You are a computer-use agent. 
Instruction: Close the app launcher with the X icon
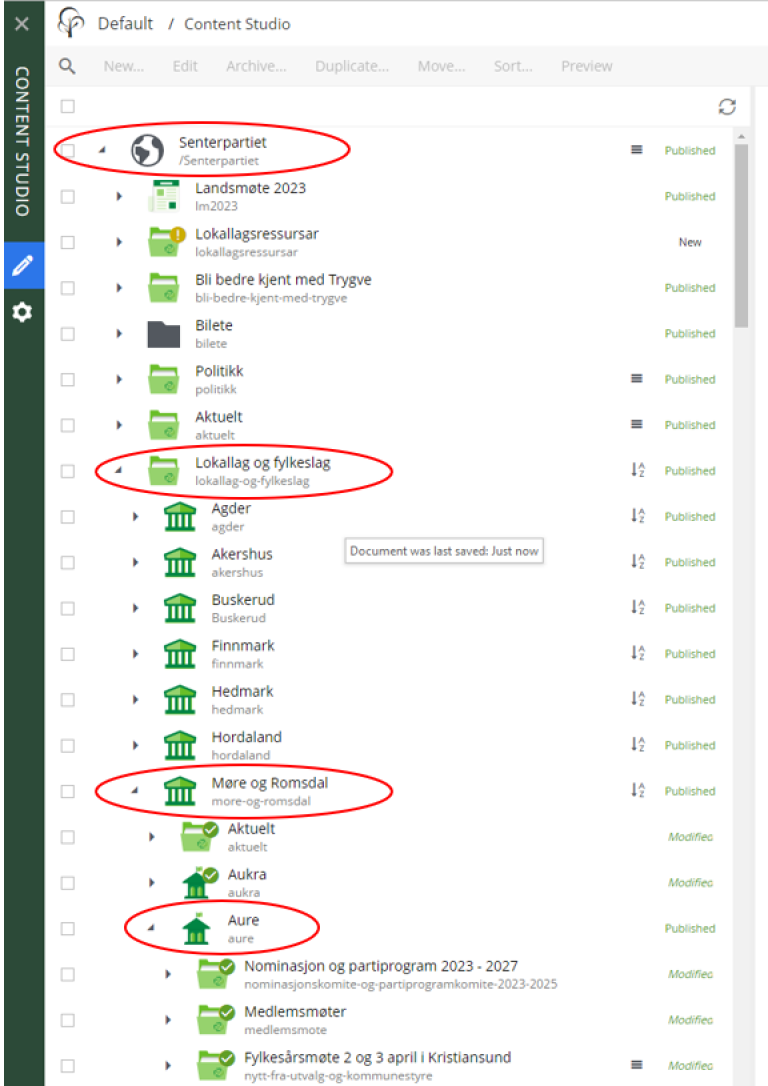[x=22, y=24]
